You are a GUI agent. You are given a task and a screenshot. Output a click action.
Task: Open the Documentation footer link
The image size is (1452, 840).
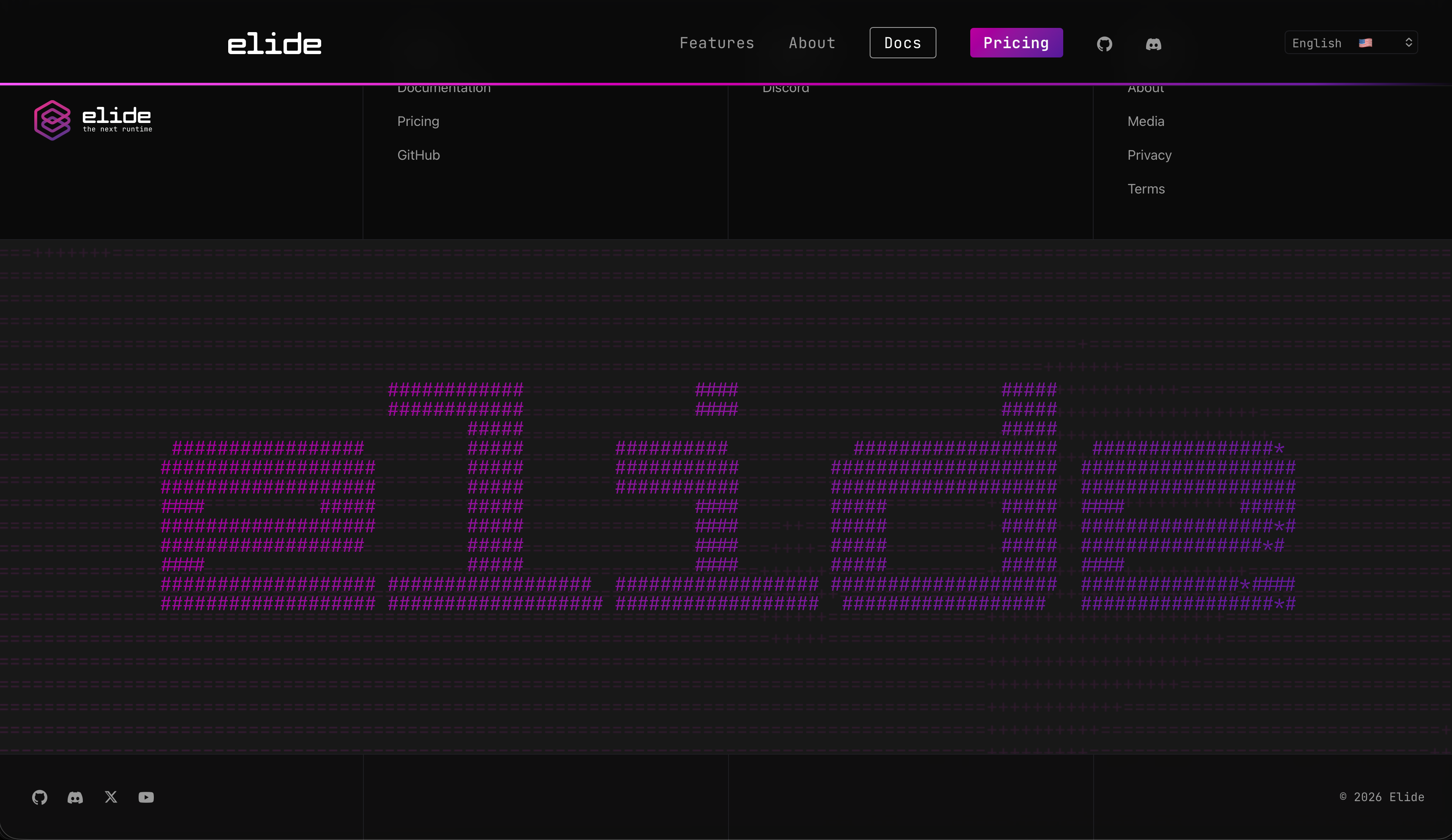[x=444, y=87]
